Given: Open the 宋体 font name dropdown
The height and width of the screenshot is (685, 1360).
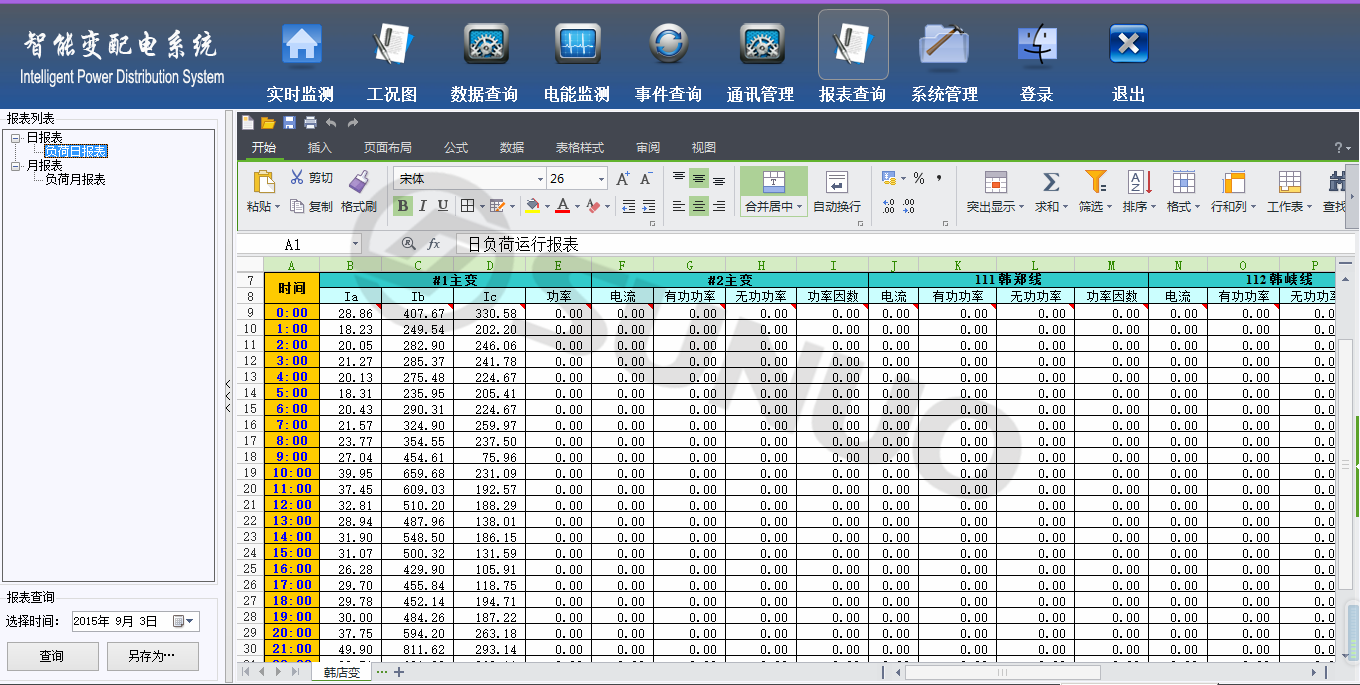Looking at the screenshot, I should point(540,179).
